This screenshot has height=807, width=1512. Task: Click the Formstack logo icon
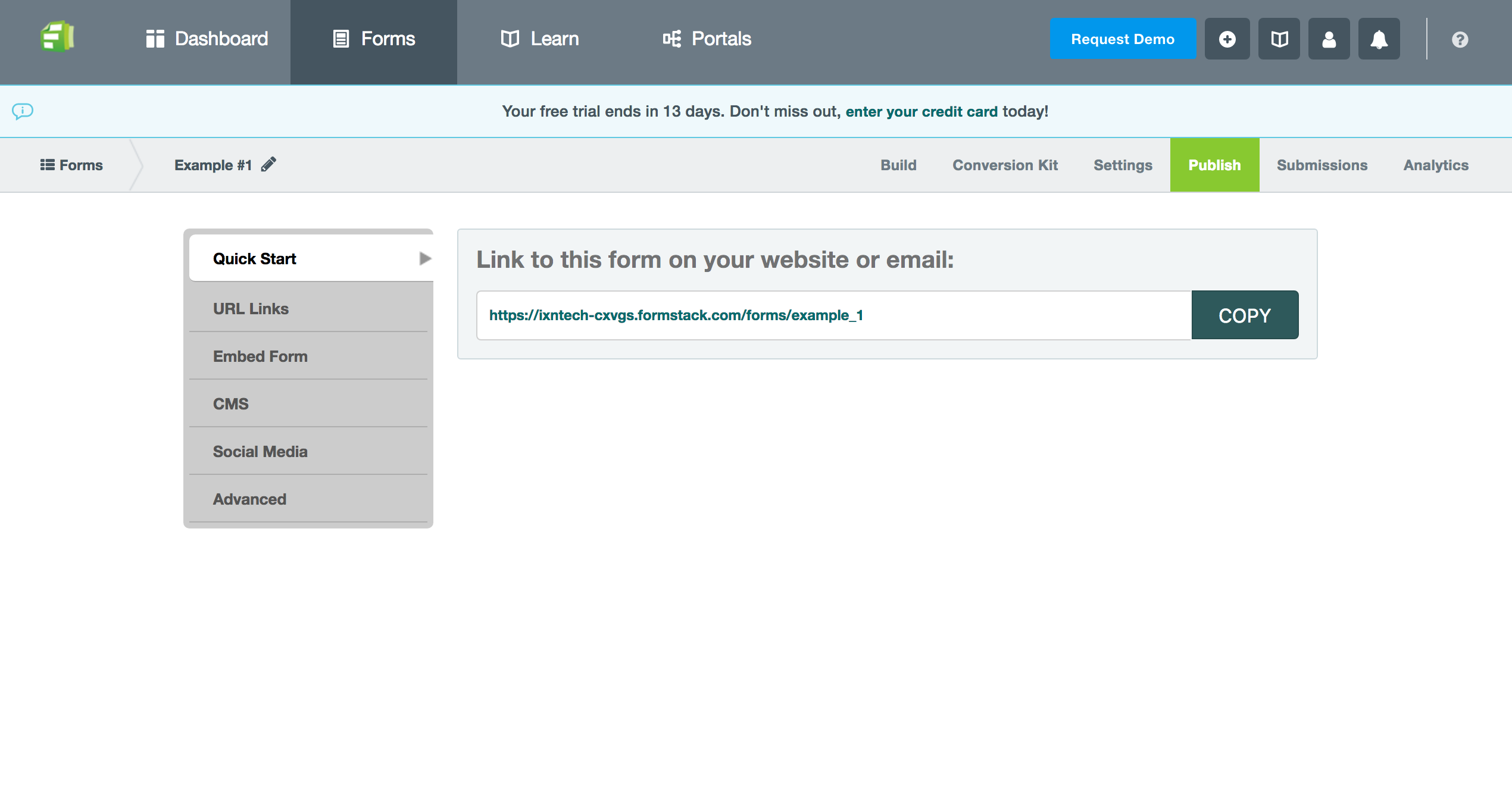(x=57, y=37)
